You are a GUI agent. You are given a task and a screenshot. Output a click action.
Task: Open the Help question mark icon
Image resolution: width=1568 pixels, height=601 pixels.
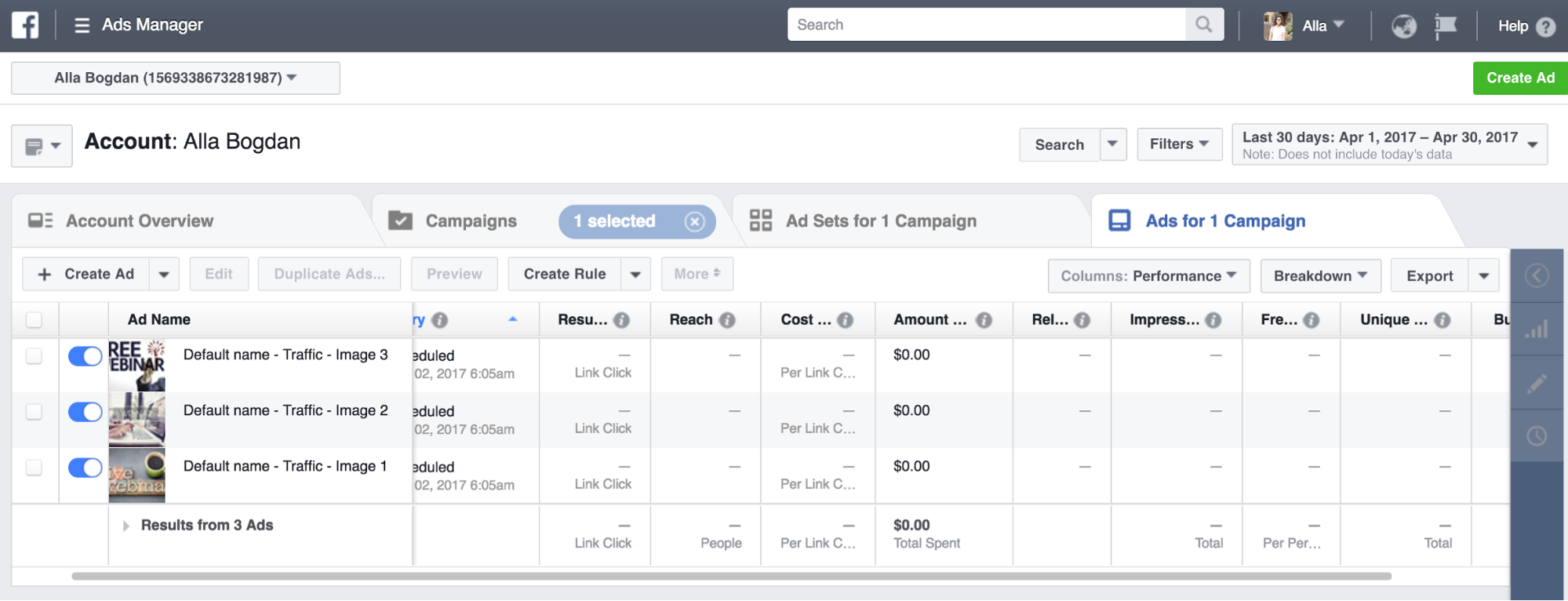[1545, 27]
